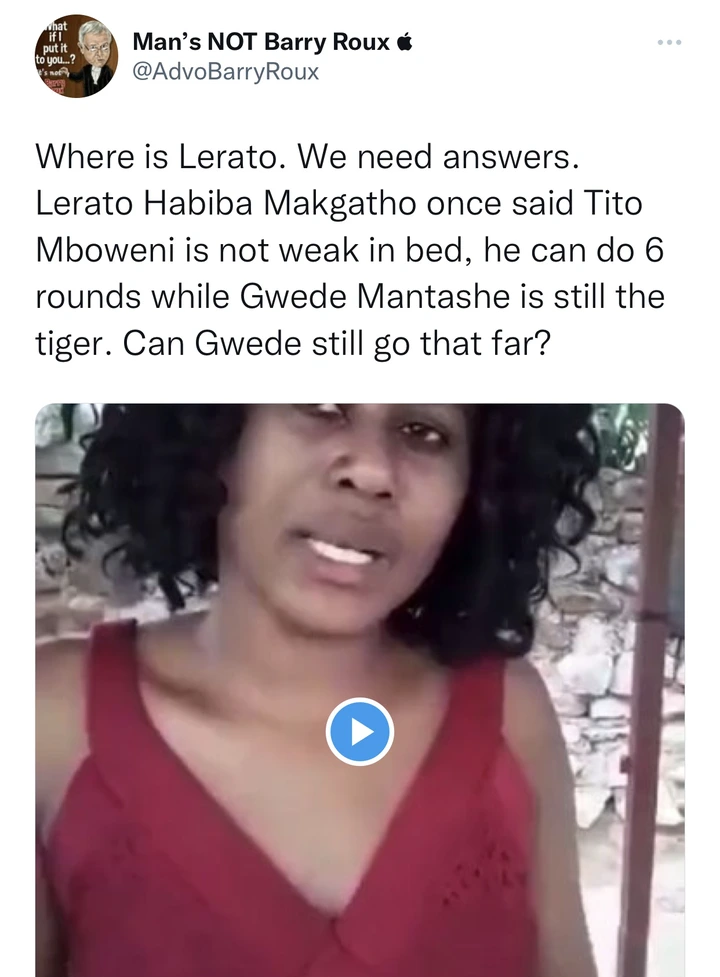
Task: Play the embedded tweet video
Action: (x=359, y=732)
